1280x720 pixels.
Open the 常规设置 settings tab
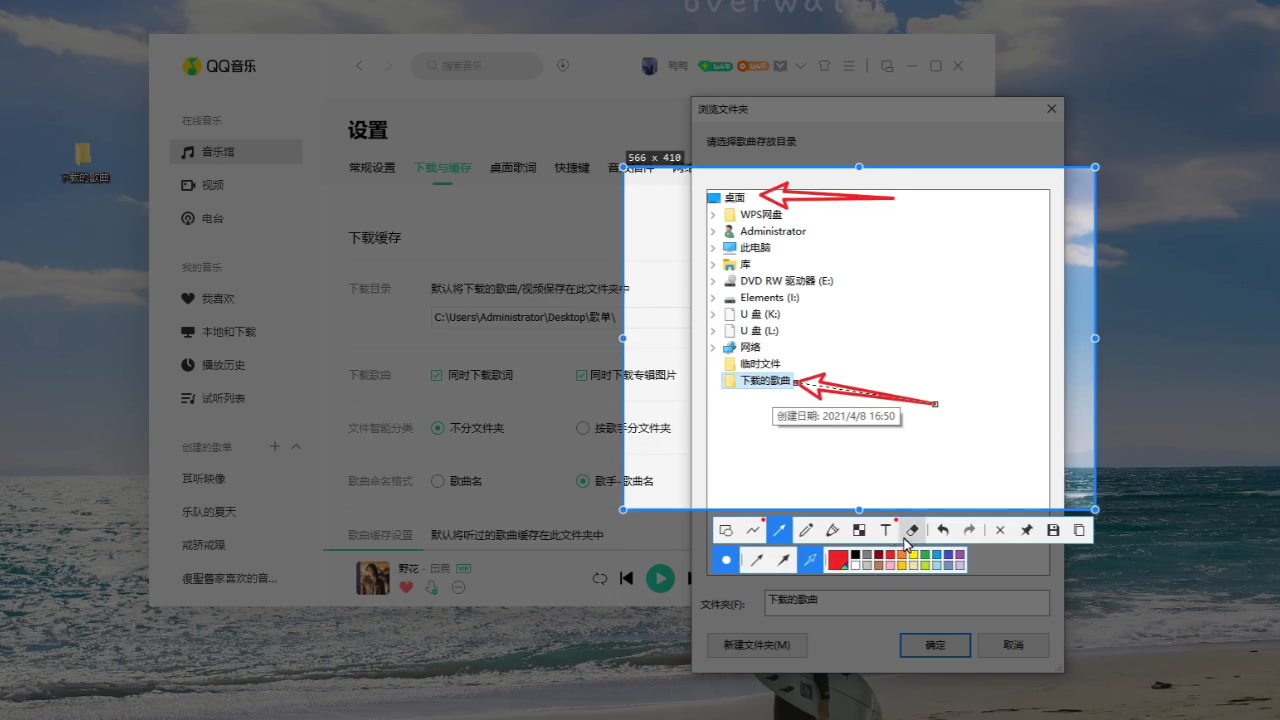click(x=372, y=168)
